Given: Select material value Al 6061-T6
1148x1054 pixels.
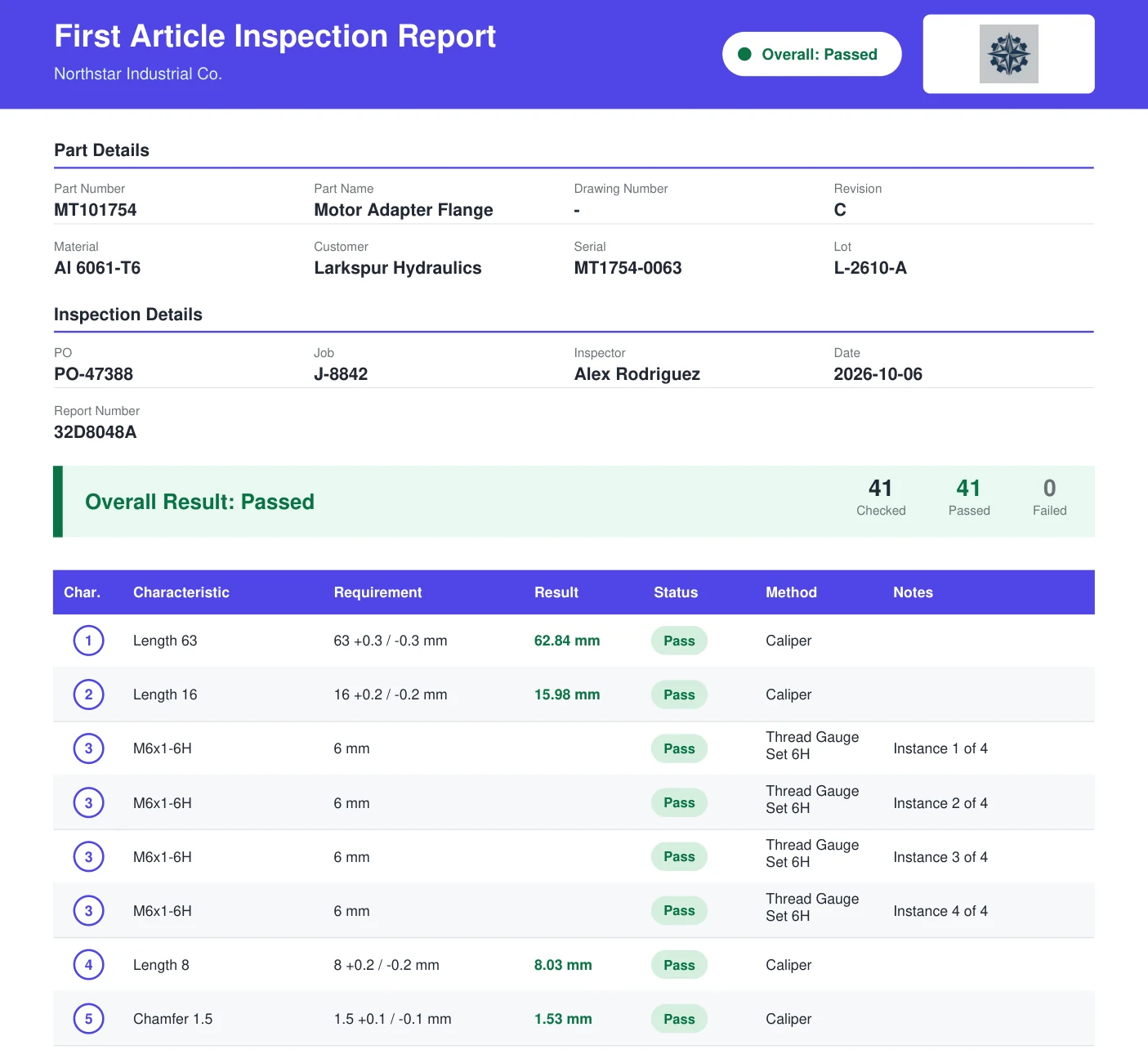Looking at the screenshot, I should (x=97, y=268).
